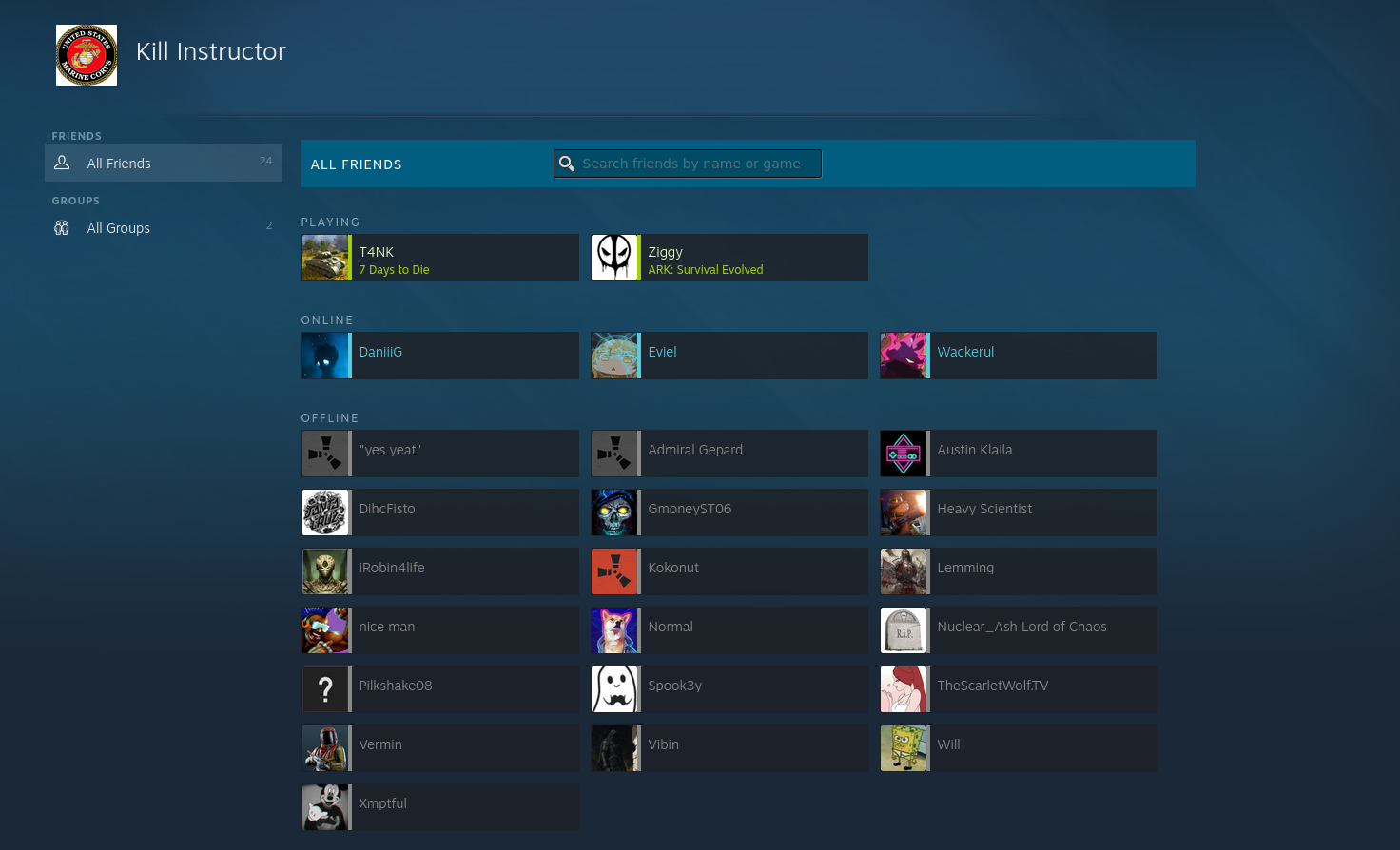Click Wackerul's pink avatar

904,356
